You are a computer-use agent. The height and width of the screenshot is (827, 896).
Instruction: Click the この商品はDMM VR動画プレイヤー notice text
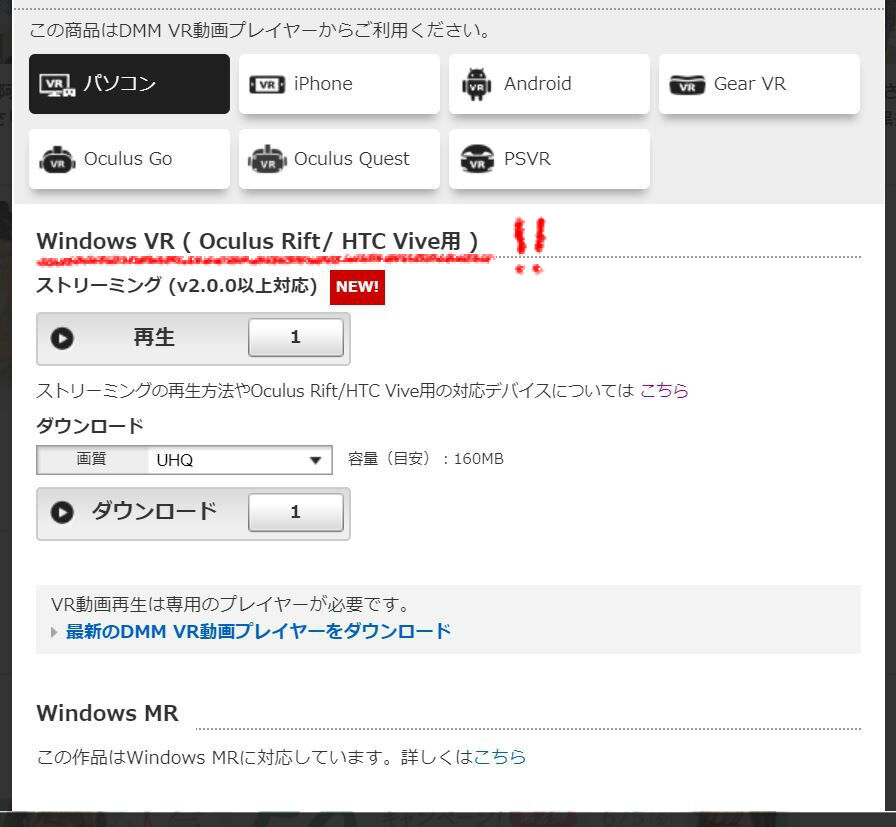260,30
